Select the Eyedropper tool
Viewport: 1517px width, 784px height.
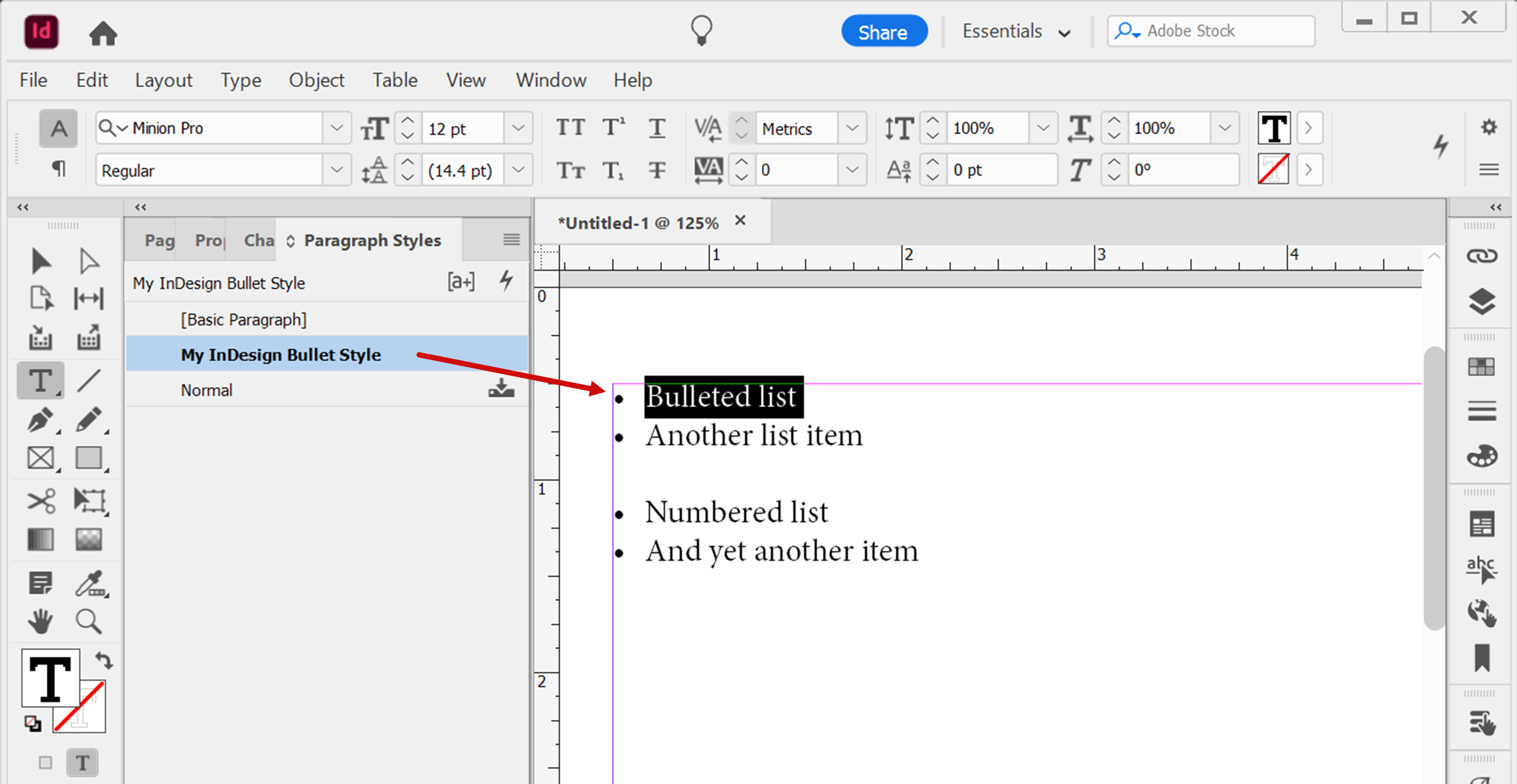(89, 584)
